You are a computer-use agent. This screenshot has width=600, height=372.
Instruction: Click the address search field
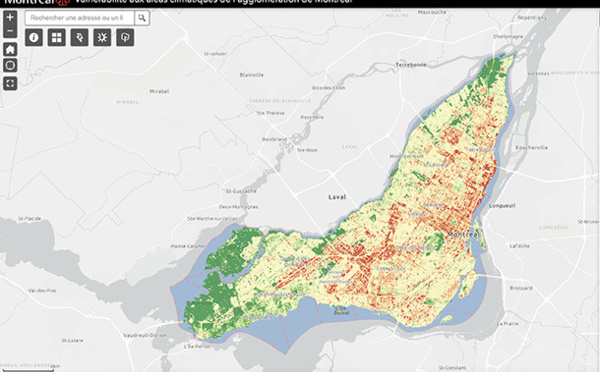click(80, 18)
